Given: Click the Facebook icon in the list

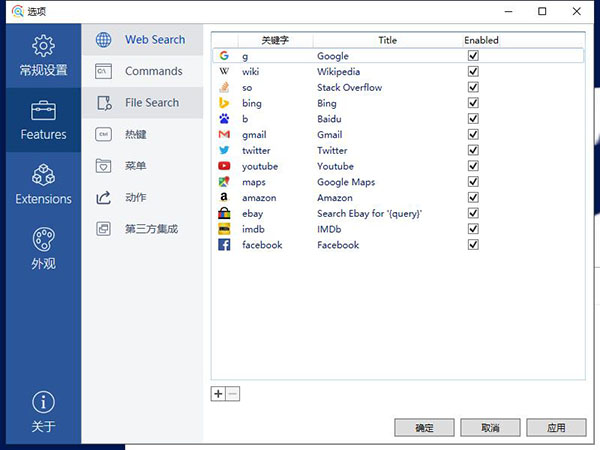Looking at the screenshot, I should click(x=224, y=245).
